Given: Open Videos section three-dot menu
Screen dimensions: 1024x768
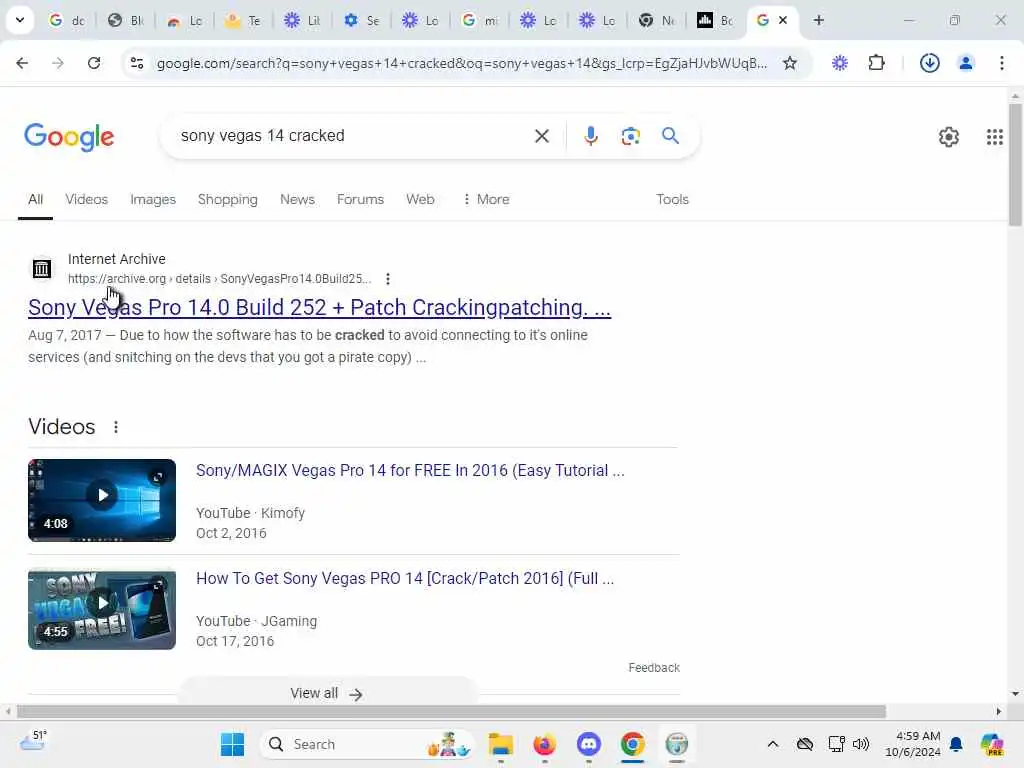Looking at the screenshot, I should (x=116, y=427).
